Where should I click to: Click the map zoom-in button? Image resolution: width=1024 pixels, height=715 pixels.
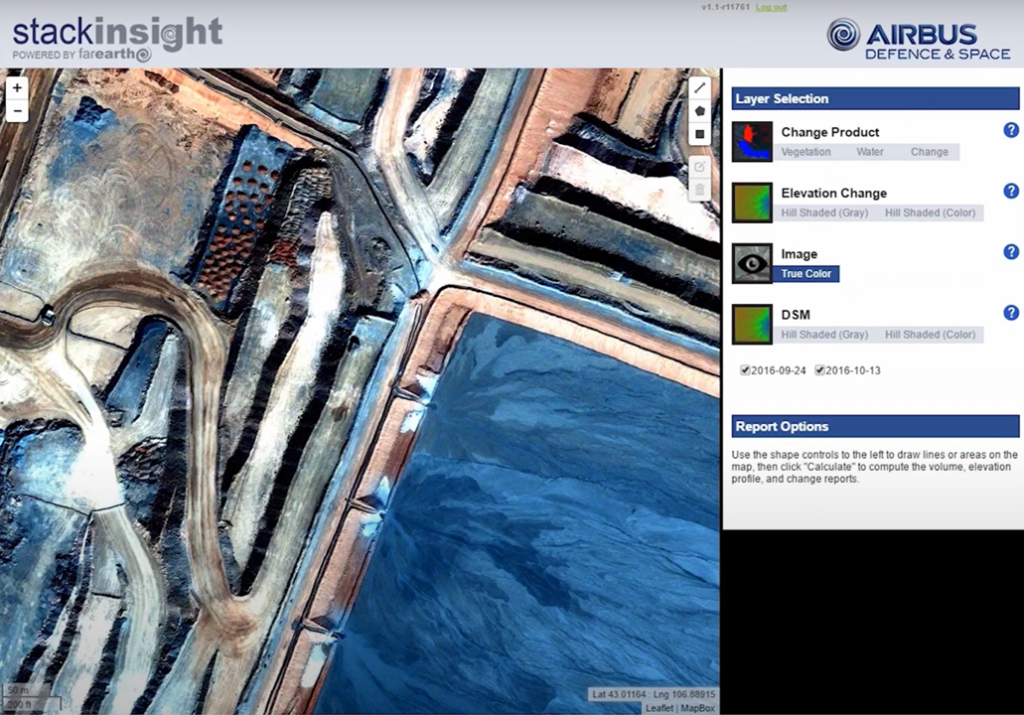coord(16,88)
